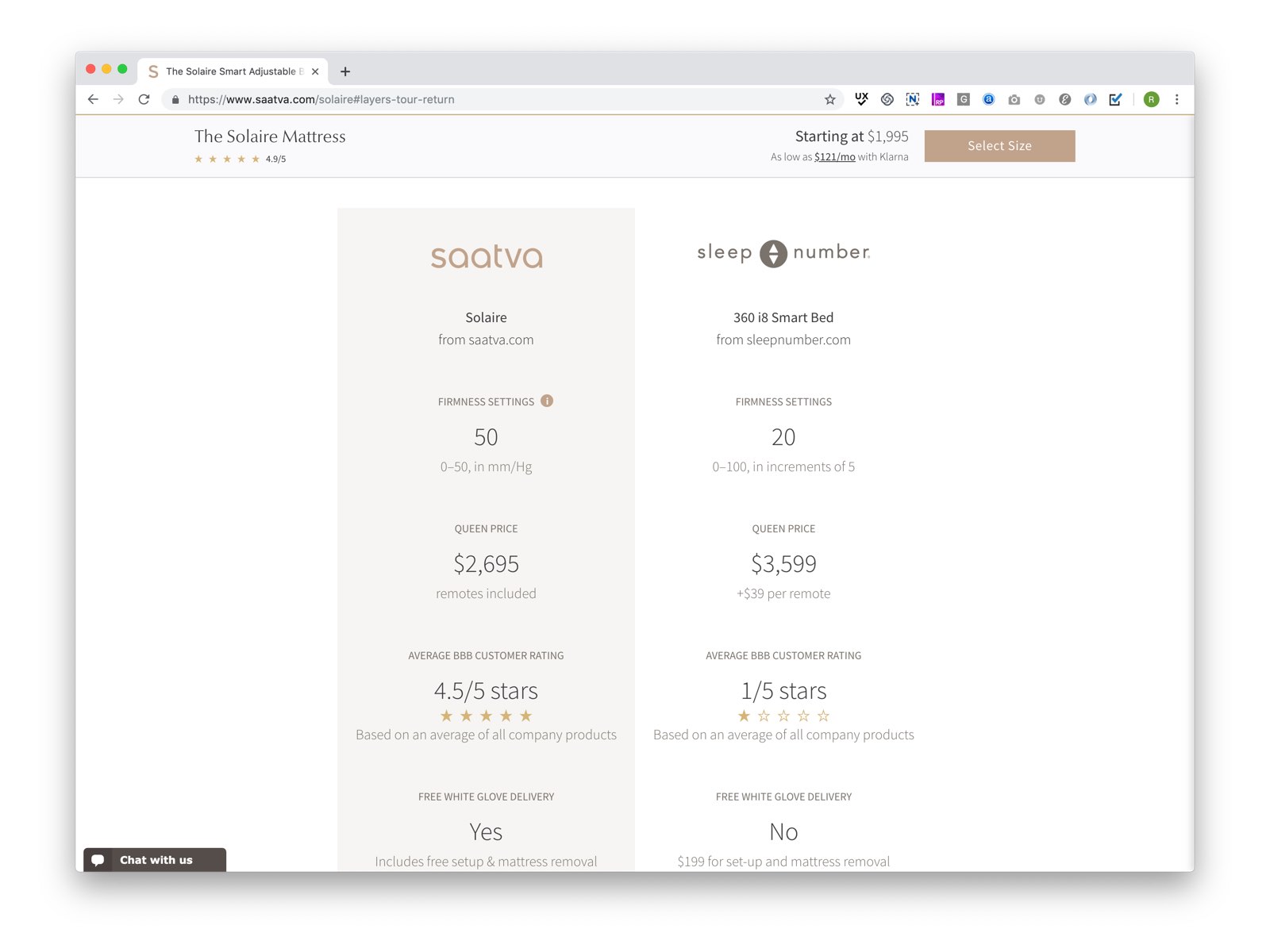Open the green R profile avatar
Screen dimensions: 1270x952
pyautogui.click(x=1151, y=99)
